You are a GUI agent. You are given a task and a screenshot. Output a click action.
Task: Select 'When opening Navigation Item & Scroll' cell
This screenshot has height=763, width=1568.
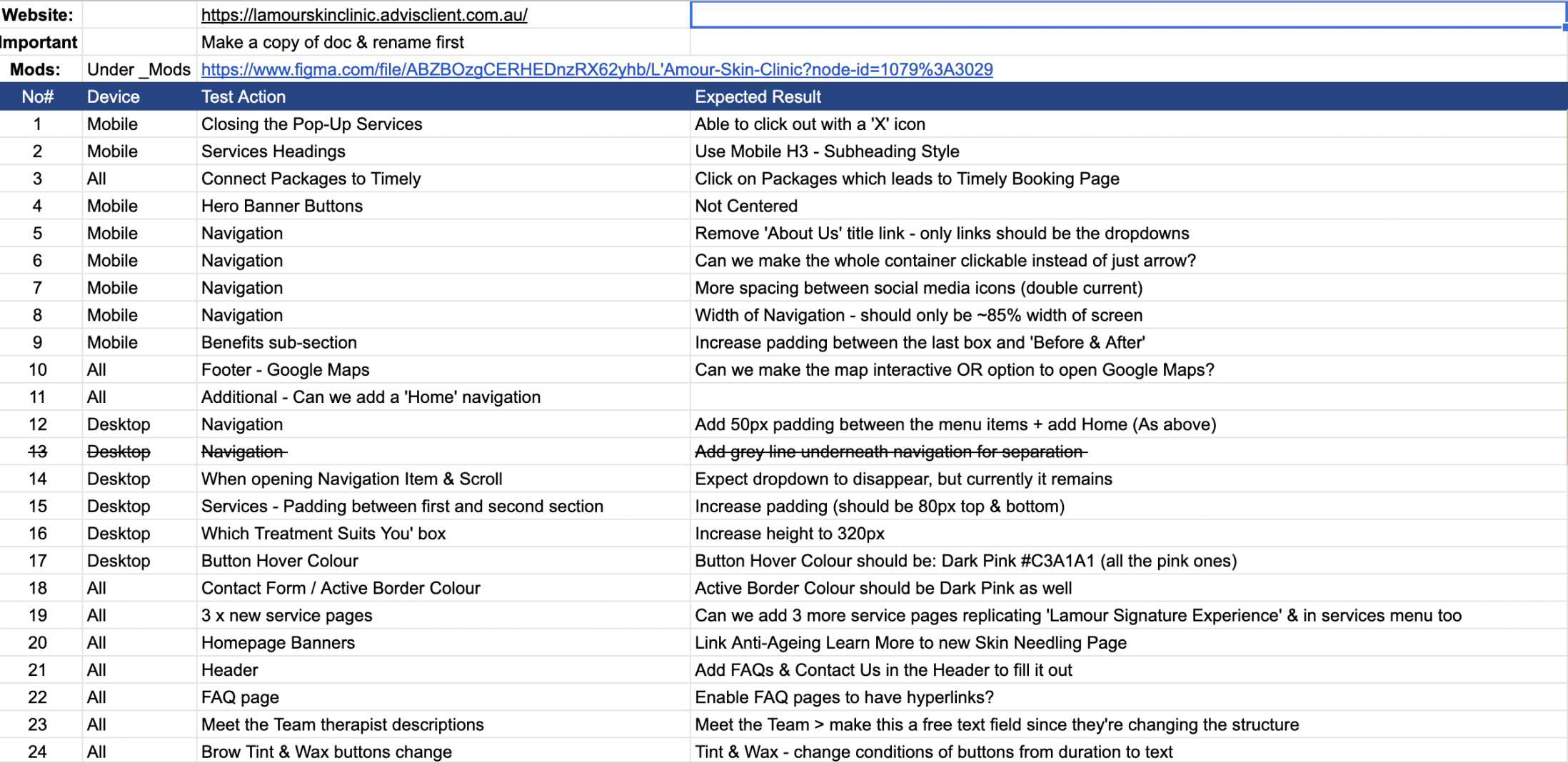click(443, 479)
